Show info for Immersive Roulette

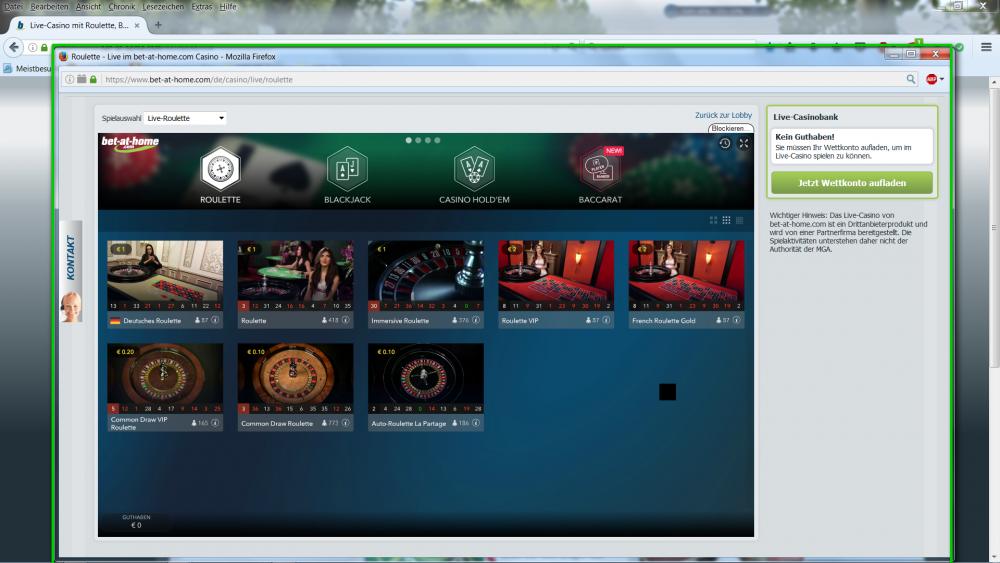476,320
